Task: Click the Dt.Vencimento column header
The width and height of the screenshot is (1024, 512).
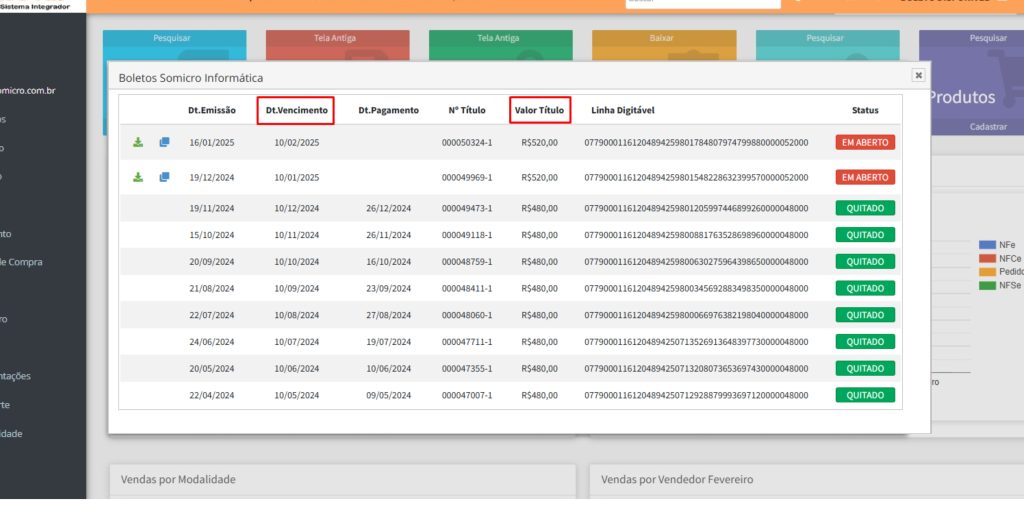Action: (x=296, y=110)
